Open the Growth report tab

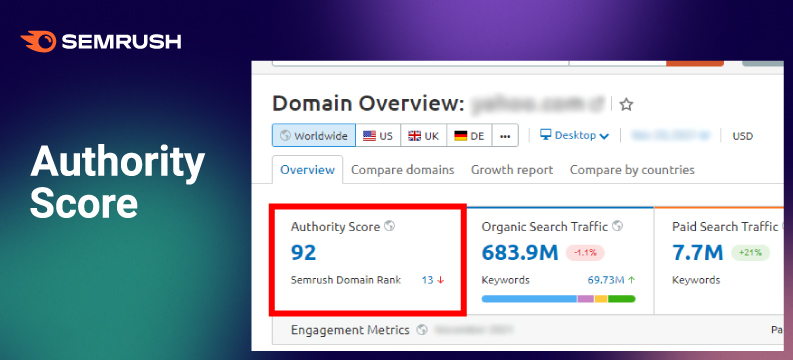(x=512, y=170)
